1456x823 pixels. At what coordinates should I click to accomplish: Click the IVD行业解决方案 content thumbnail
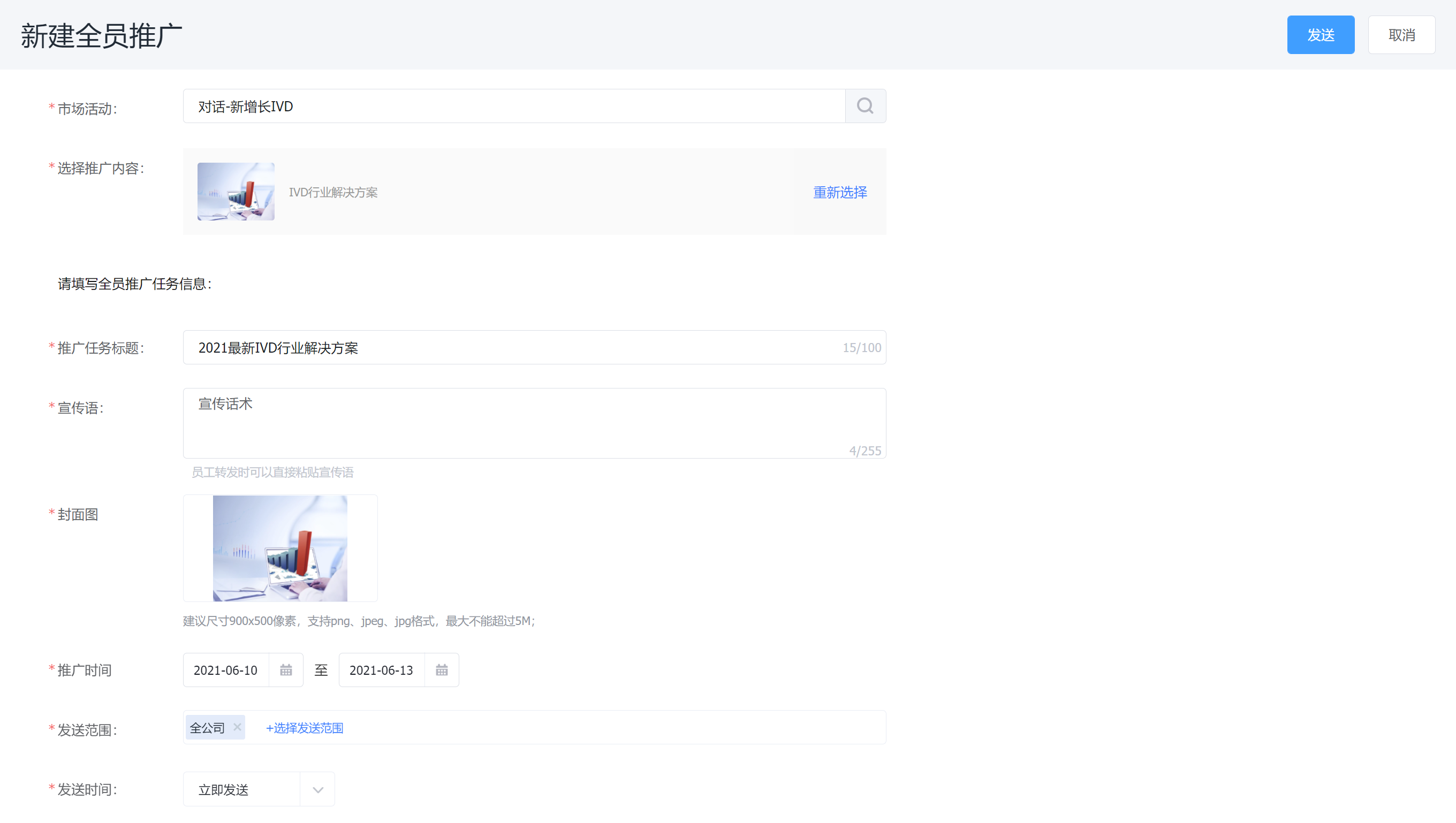coord(236,192)
